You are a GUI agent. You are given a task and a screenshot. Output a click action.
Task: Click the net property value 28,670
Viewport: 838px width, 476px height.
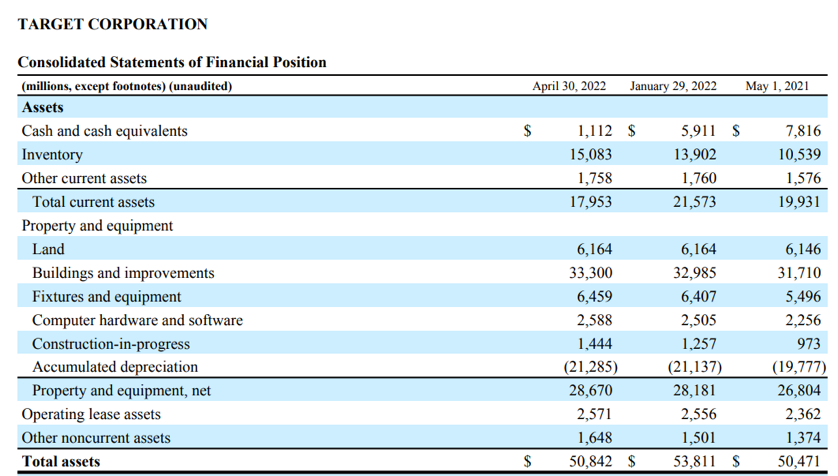591,391
